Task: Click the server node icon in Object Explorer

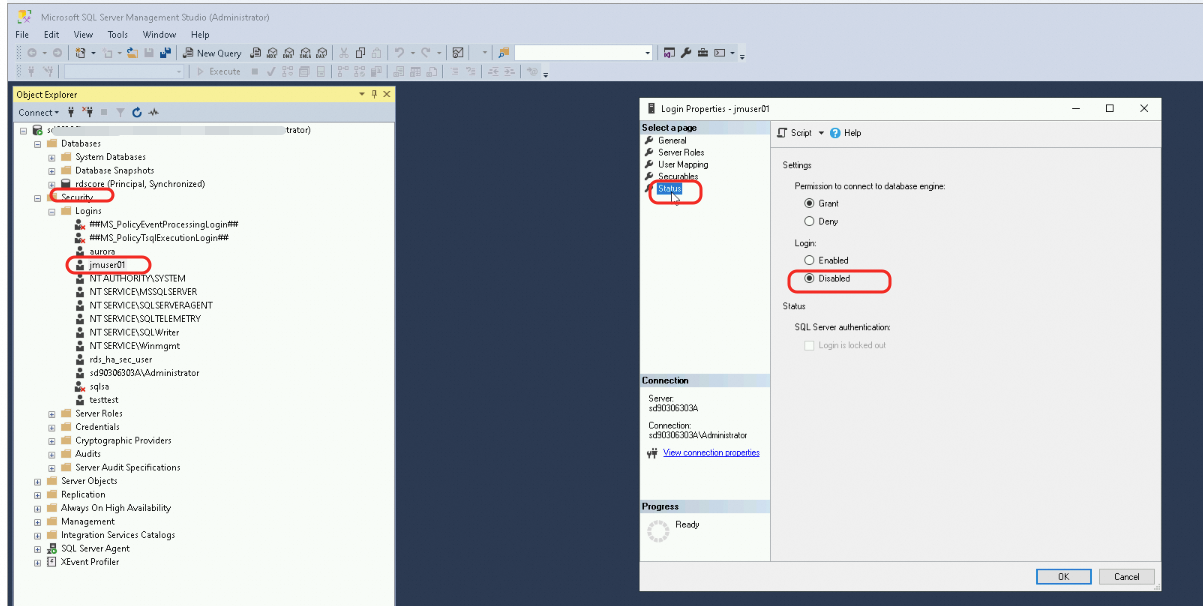Action: coord(37,130)
